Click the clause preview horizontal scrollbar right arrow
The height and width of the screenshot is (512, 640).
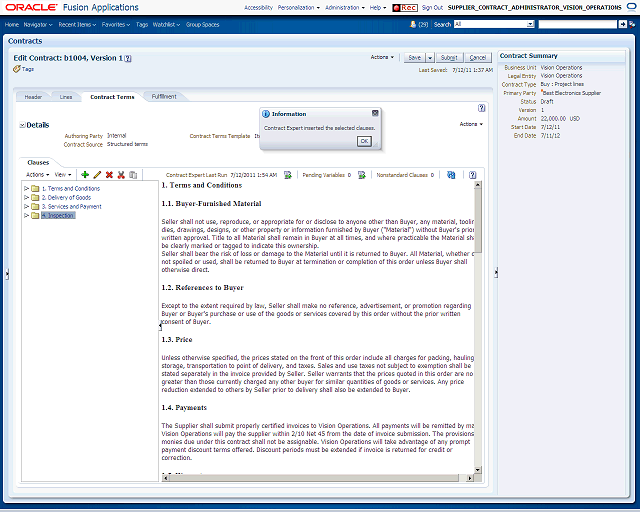[470, 478]
